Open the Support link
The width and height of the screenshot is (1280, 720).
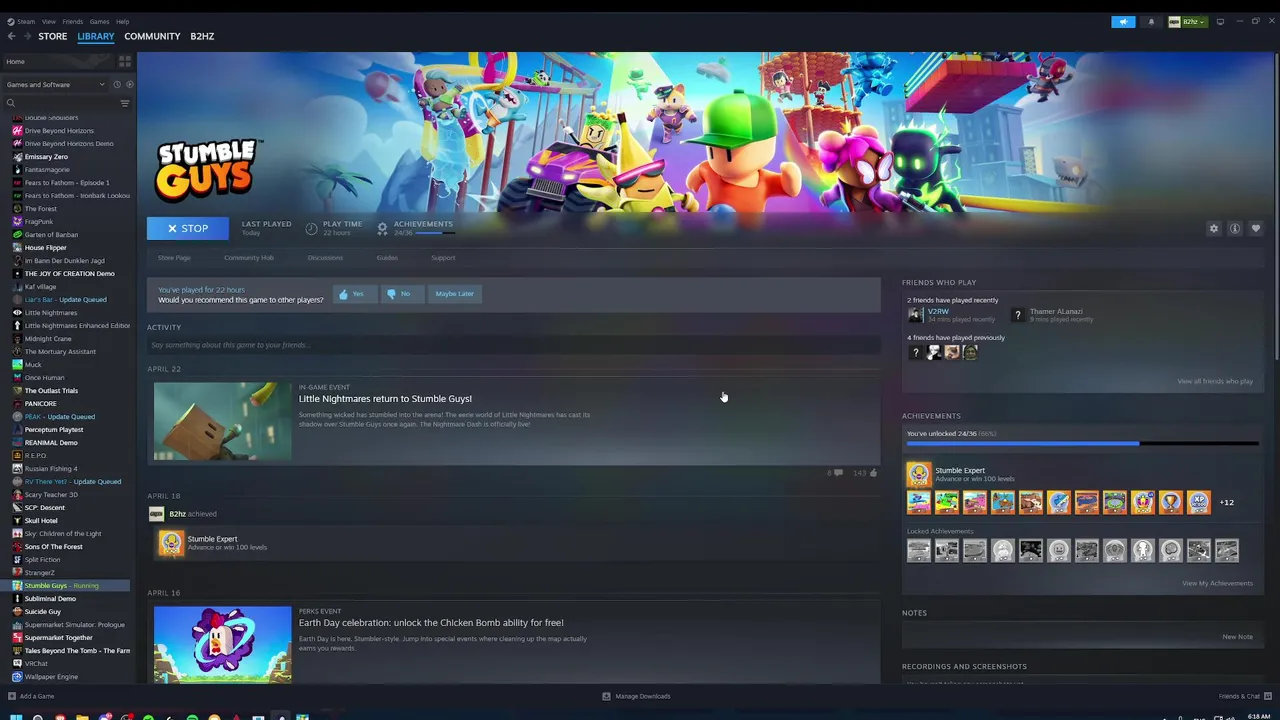point(443,257)
